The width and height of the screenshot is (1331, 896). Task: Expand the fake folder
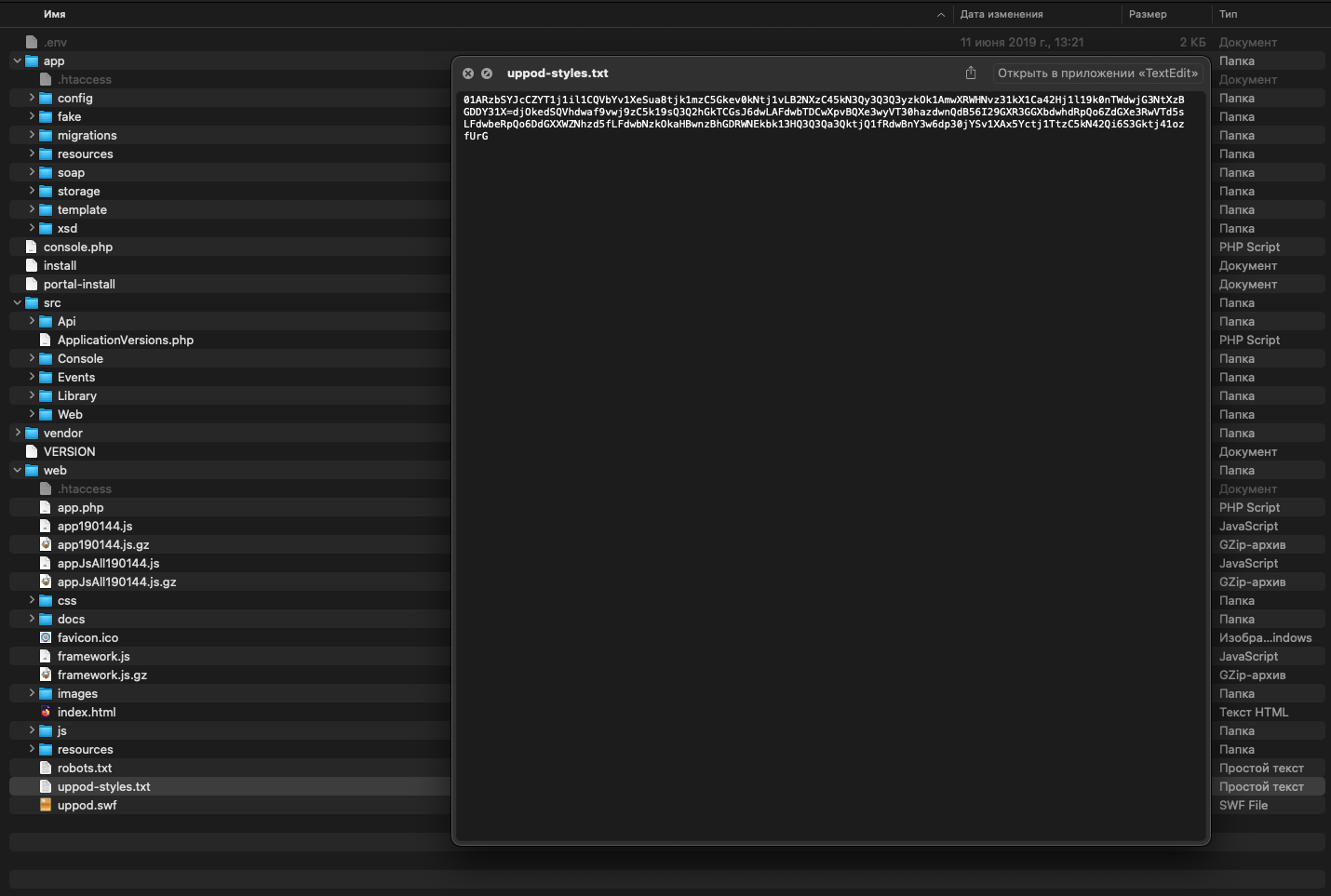pos(32,116)
